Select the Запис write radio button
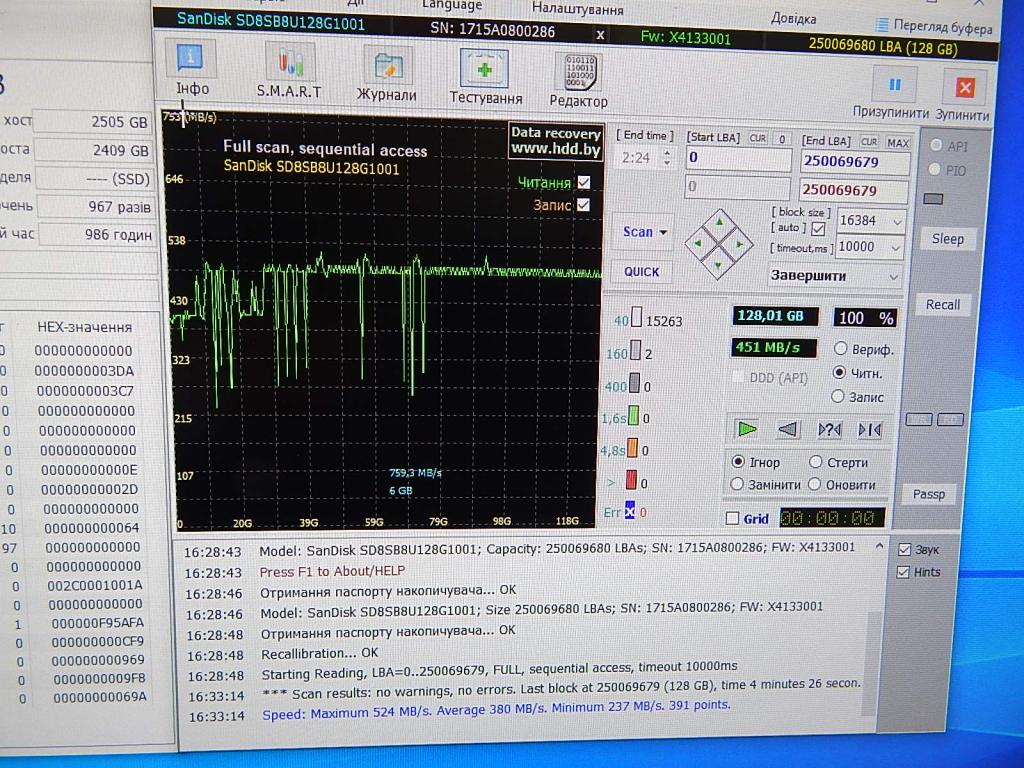Viewport: 1024px width, 768px height. click(838, 396)
